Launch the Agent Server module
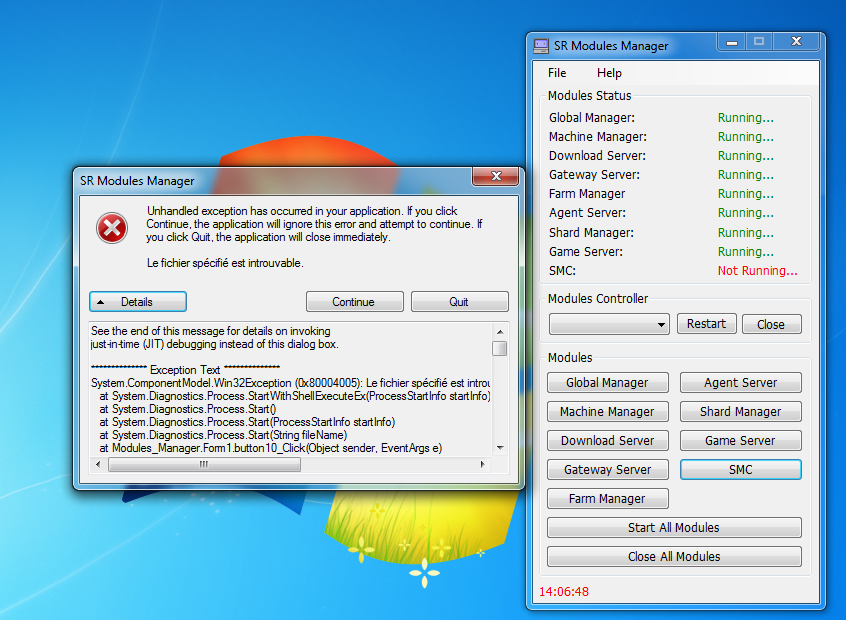 click(740, 382)
